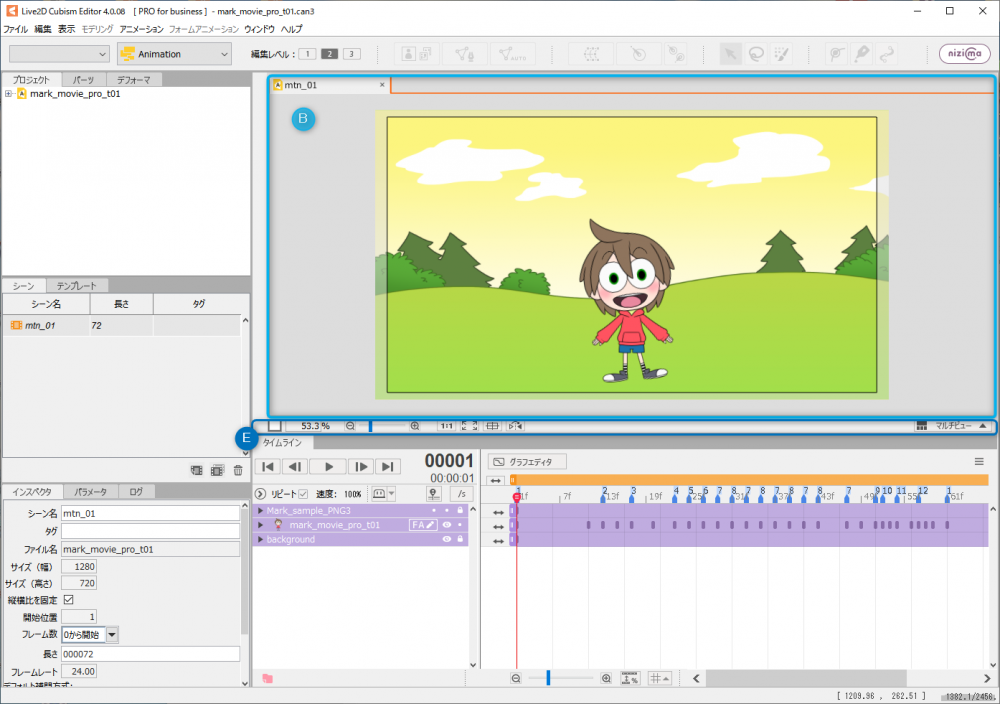Click the timeline hamburger menu icon
The width and height of the screenshot is (1000, 704).
tap(979, 462)
